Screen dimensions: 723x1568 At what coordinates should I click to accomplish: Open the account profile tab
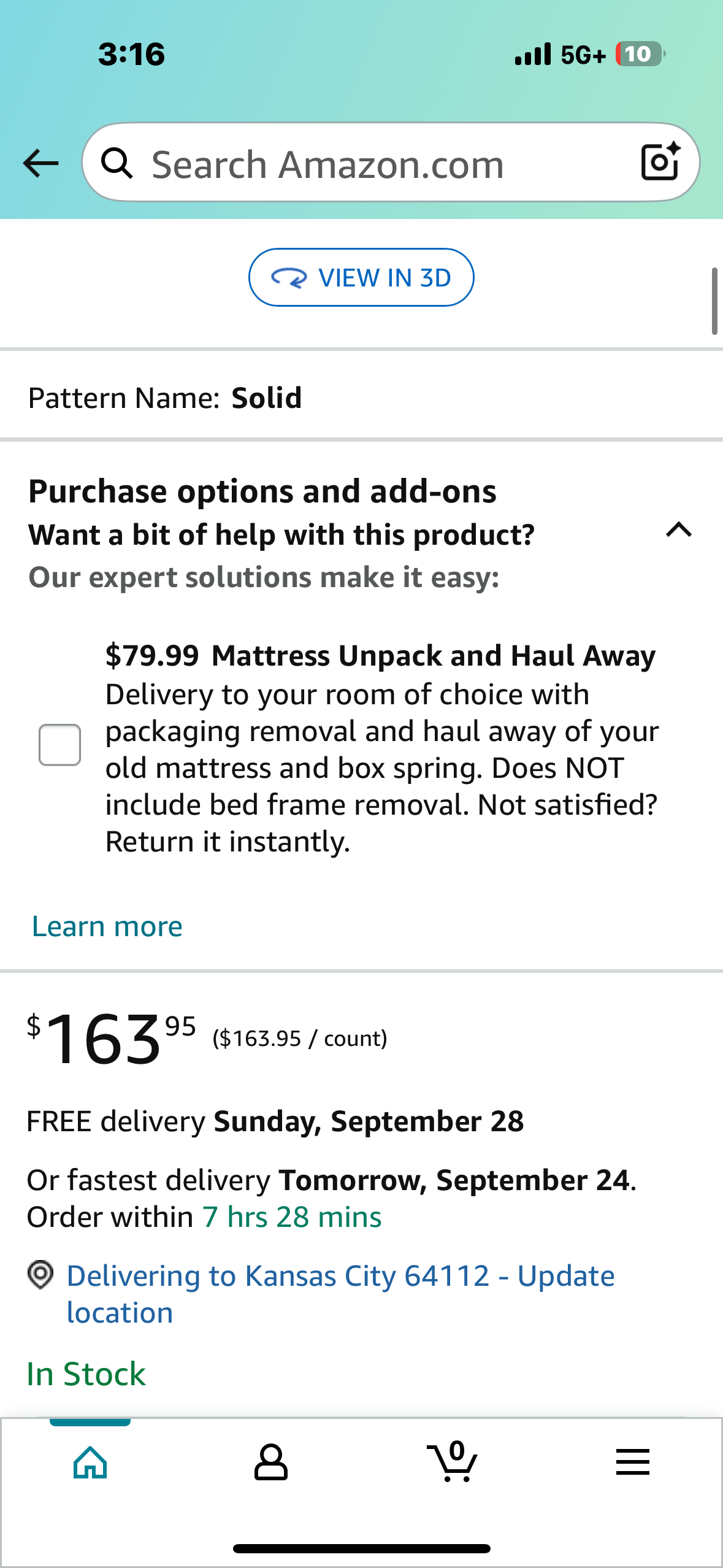pyautogui.click(x=271, y=1462)
